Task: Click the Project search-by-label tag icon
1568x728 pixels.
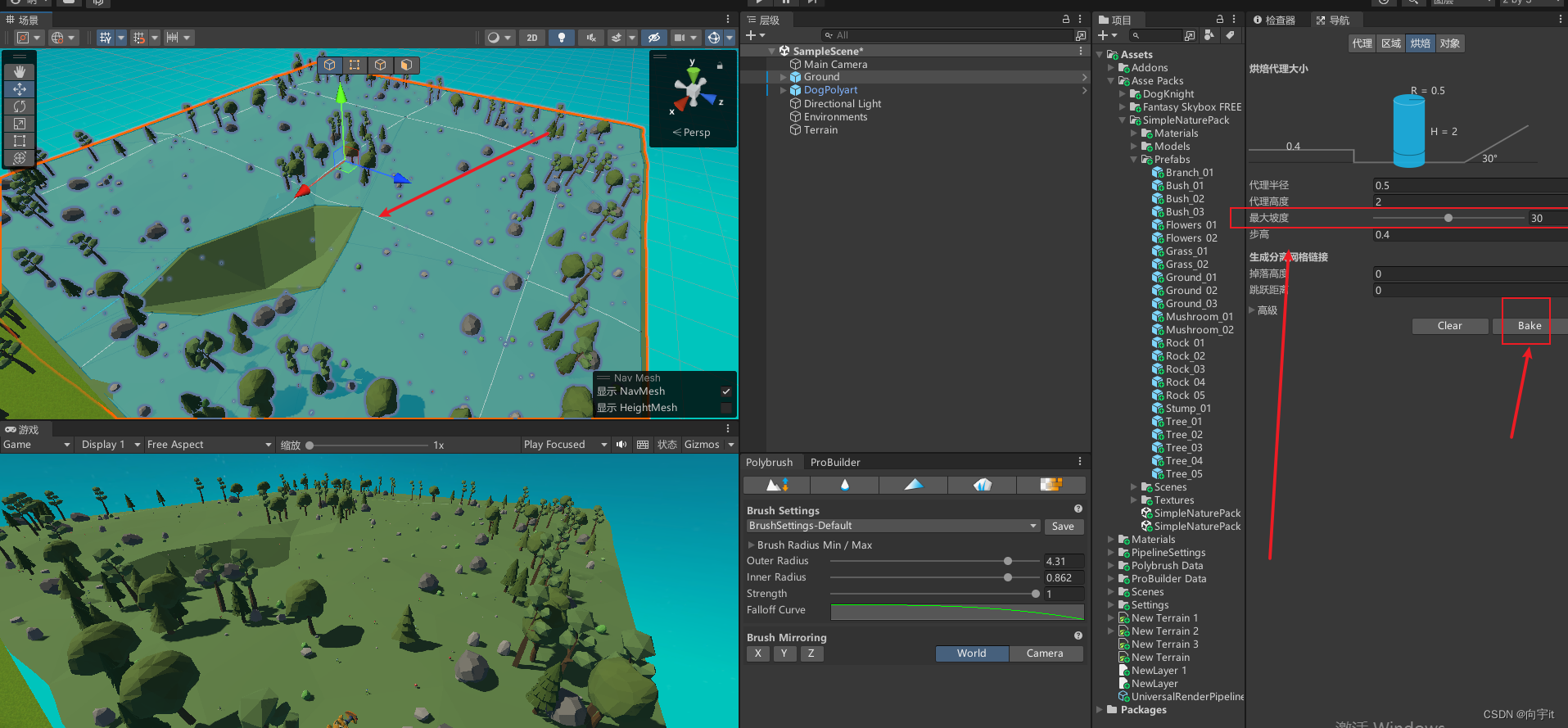Action: click(1230, 35)
